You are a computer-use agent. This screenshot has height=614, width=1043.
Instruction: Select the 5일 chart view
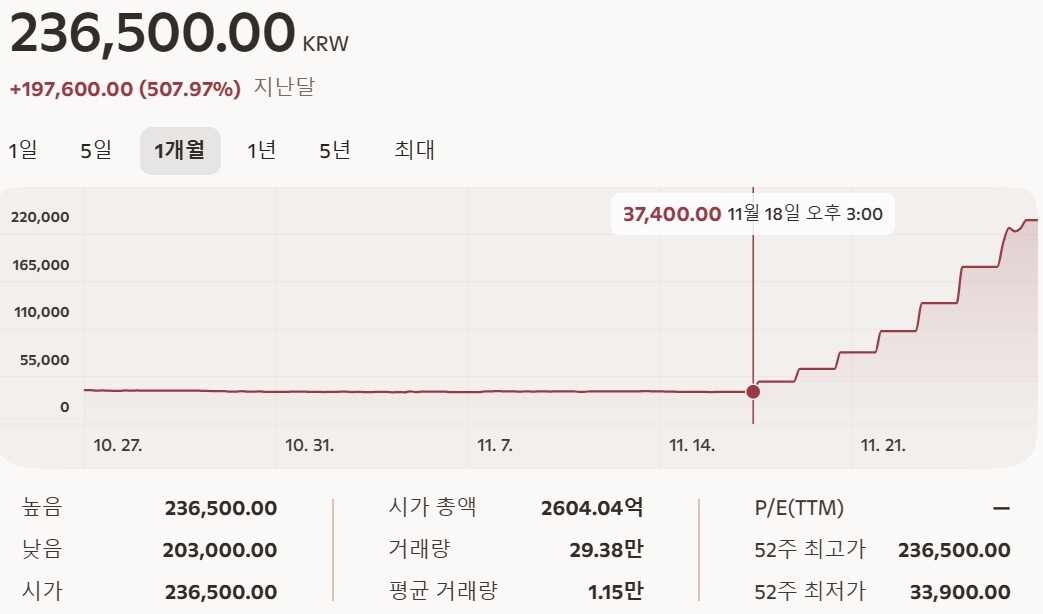[95, 150]
